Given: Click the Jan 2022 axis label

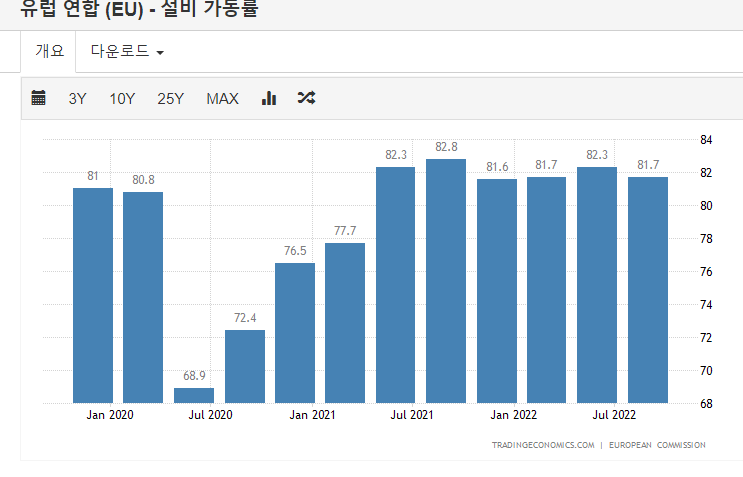Looking at the screenshot, I should click(x=514, y=415).
